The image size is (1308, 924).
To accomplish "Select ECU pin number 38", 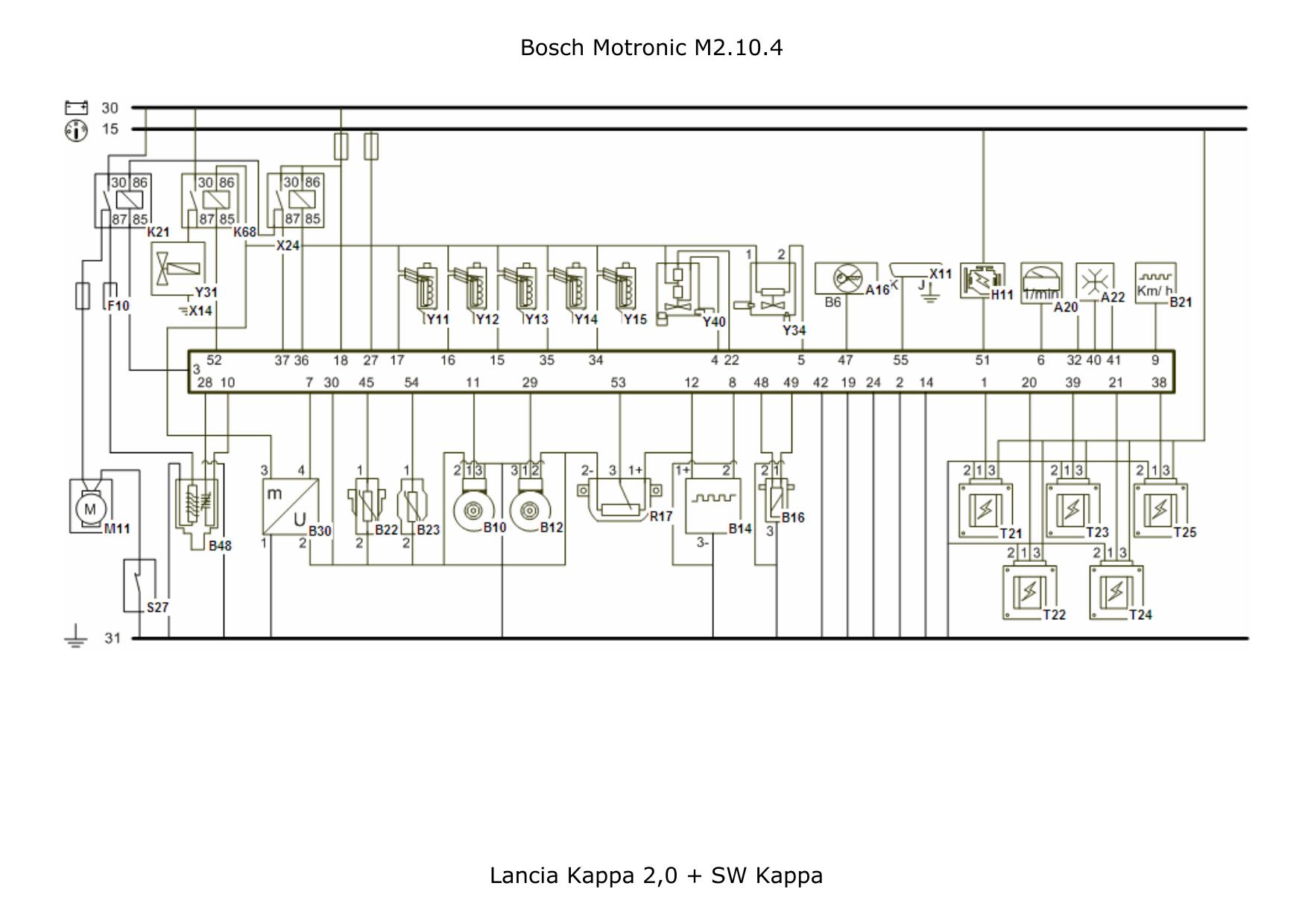I will [1159, 382].
